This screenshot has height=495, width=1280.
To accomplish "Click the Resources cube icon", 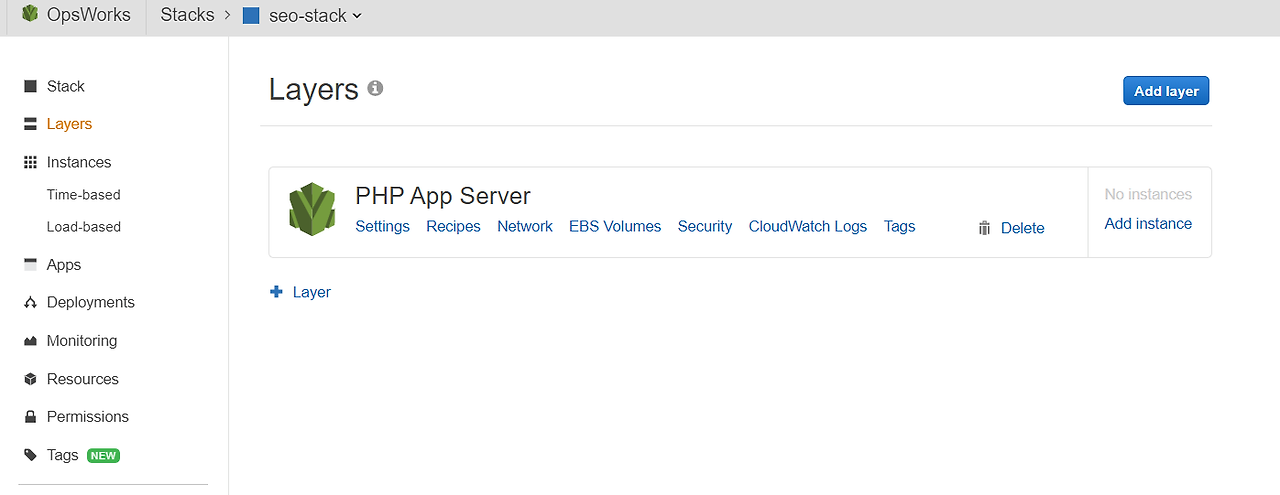I will 30,379.
